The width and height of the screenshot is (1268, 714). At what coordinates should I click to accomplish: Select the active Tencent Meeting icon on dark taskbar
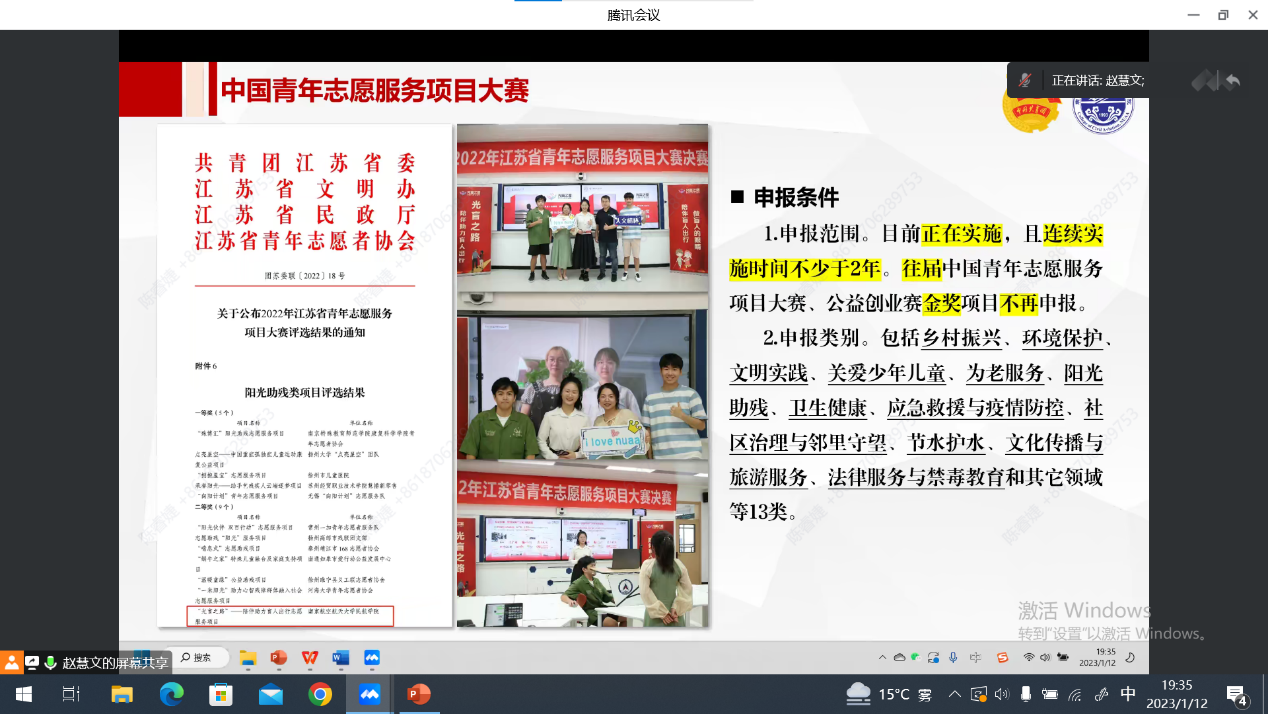tap(370, 694)
